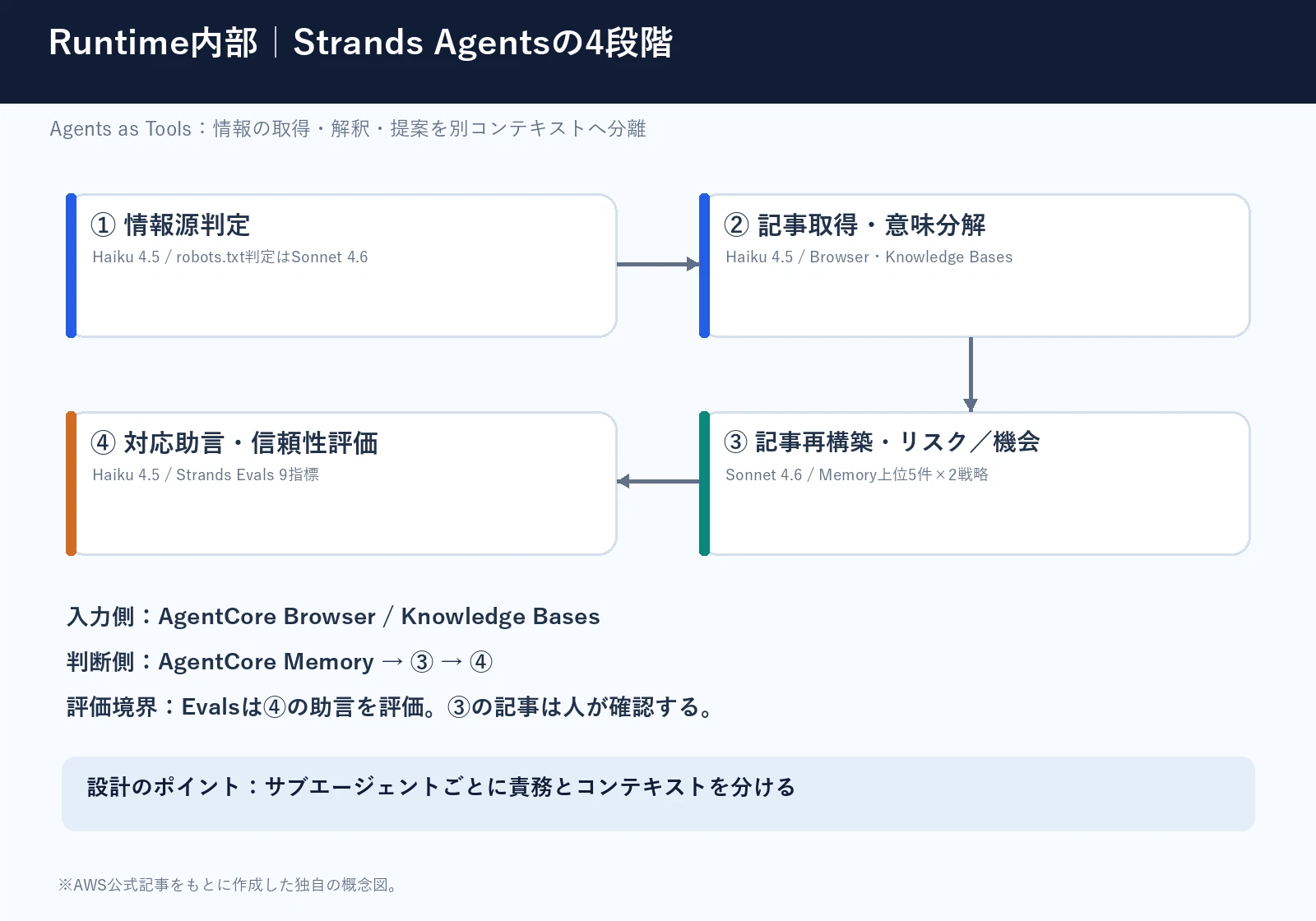Image resolution: width=1316 pixels, height=921 pixels.
Task: Click the orange accent bar of 対応助言 box
Action: 71,484
